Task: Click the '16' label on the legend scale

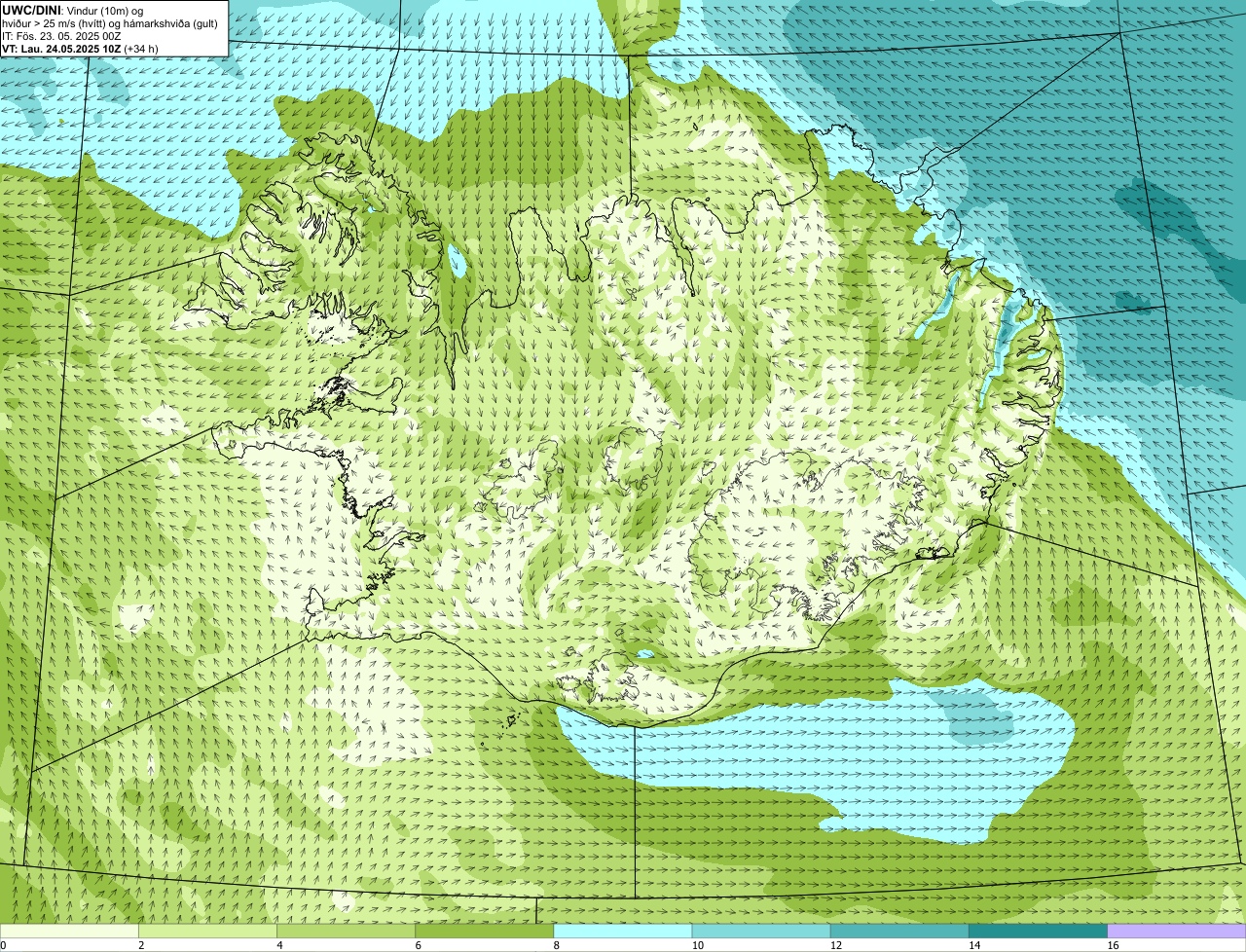Action: pos(1114,945)
